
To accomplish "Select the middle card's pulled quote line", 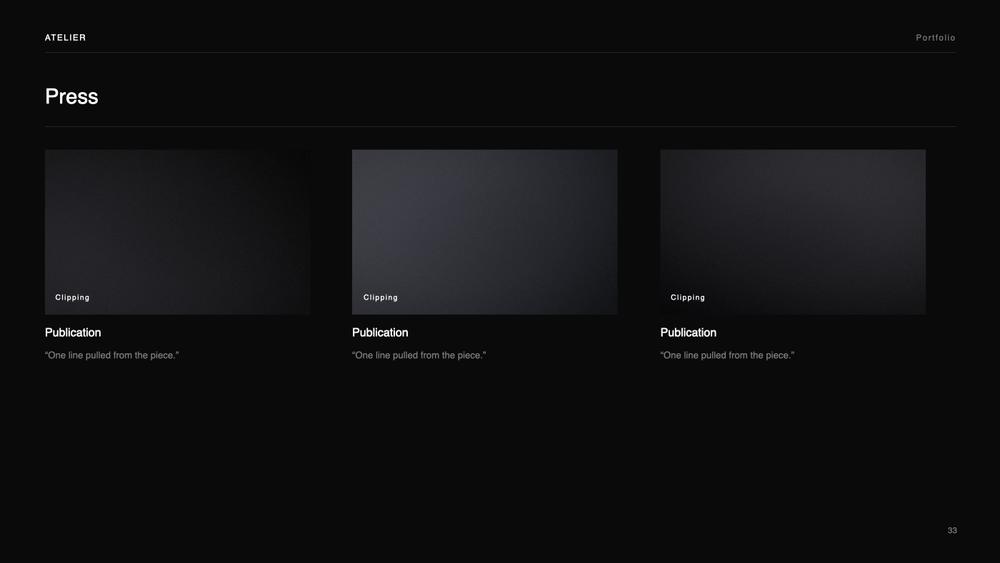I will pos(419,355).
